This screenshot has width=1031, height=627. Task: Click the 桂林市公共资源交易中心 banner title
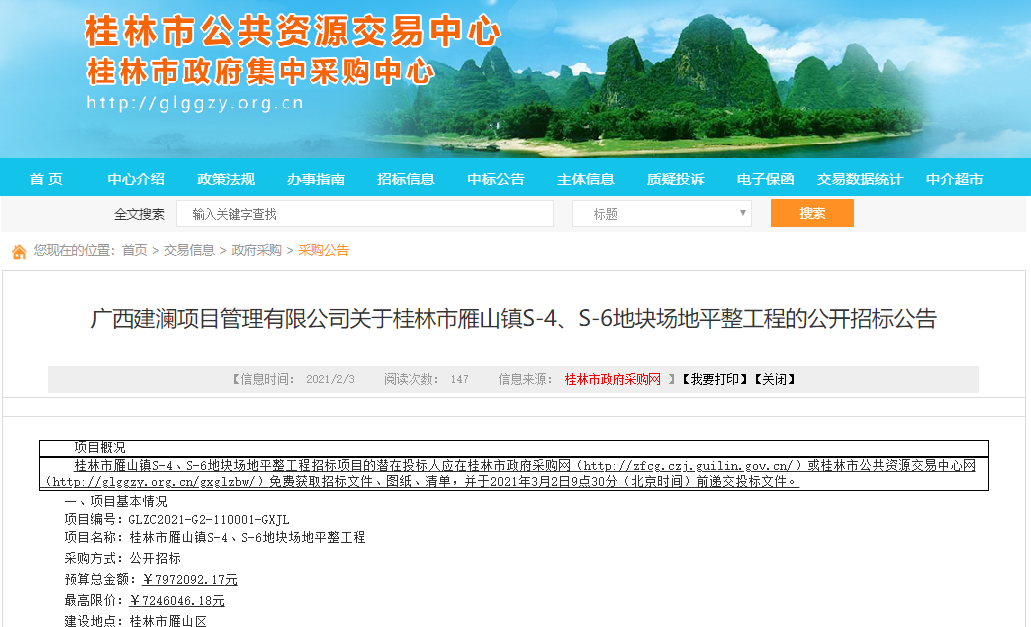(x=293, y=31)
